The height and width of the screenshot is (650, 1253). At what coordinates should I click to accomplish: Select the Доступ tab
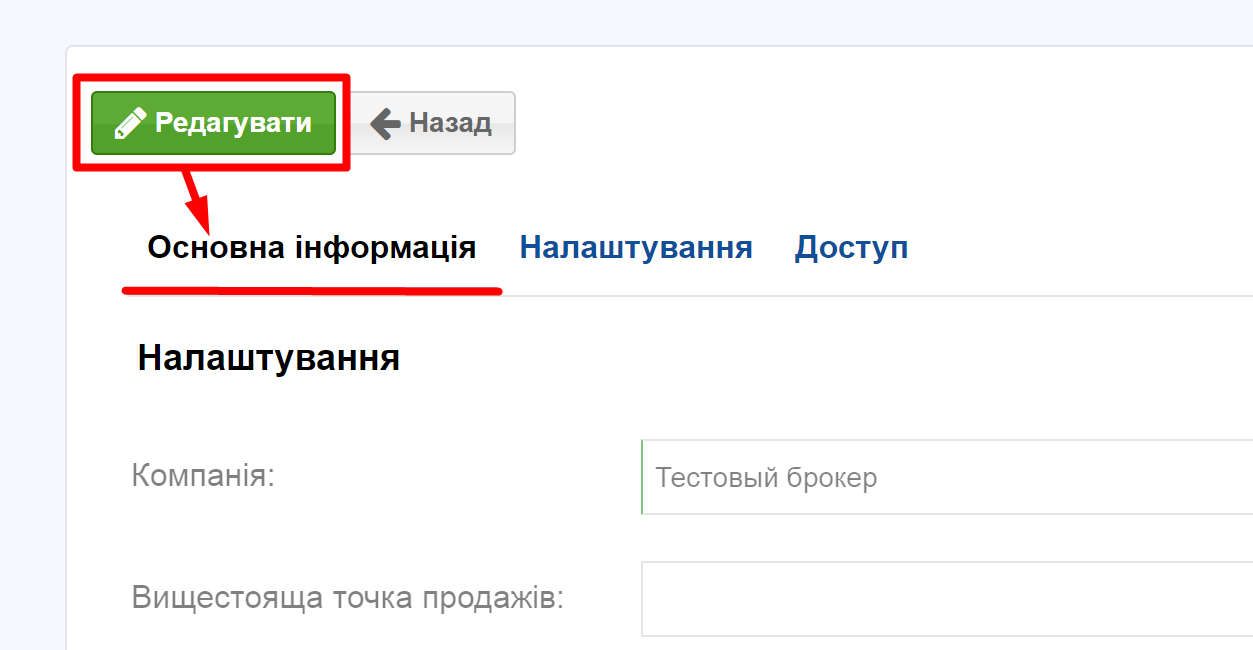(851, 247)
